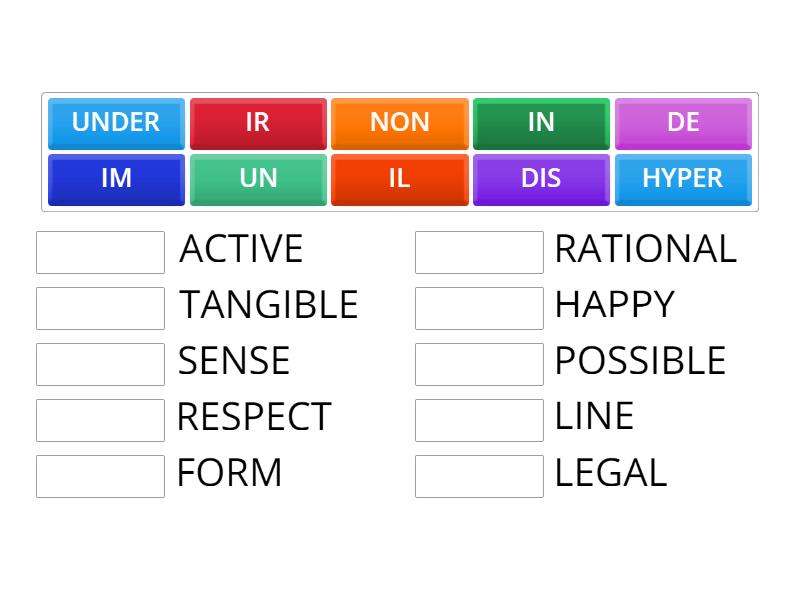Click the DIS prefix tile
The image size is (800, 600).
[x=541, y=179]
